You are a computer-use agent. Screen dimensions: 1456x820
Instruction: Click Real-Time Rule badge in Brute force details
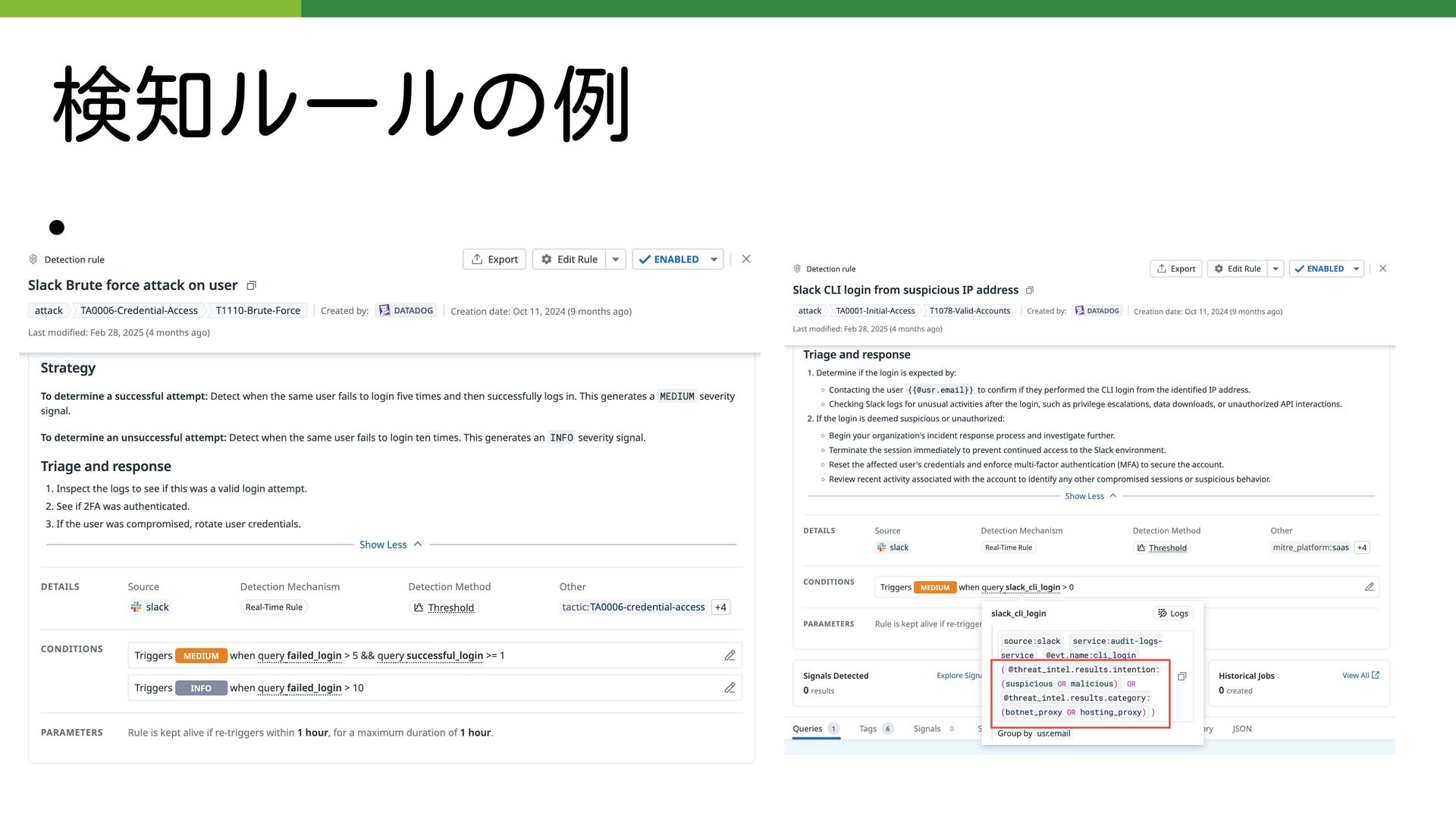tap(274, 608)
